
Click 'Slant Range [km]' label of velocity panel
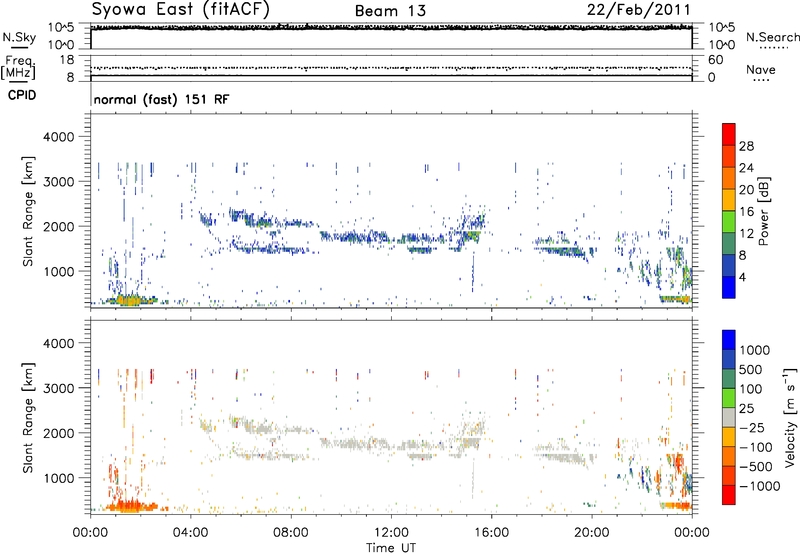click(28, 417)
